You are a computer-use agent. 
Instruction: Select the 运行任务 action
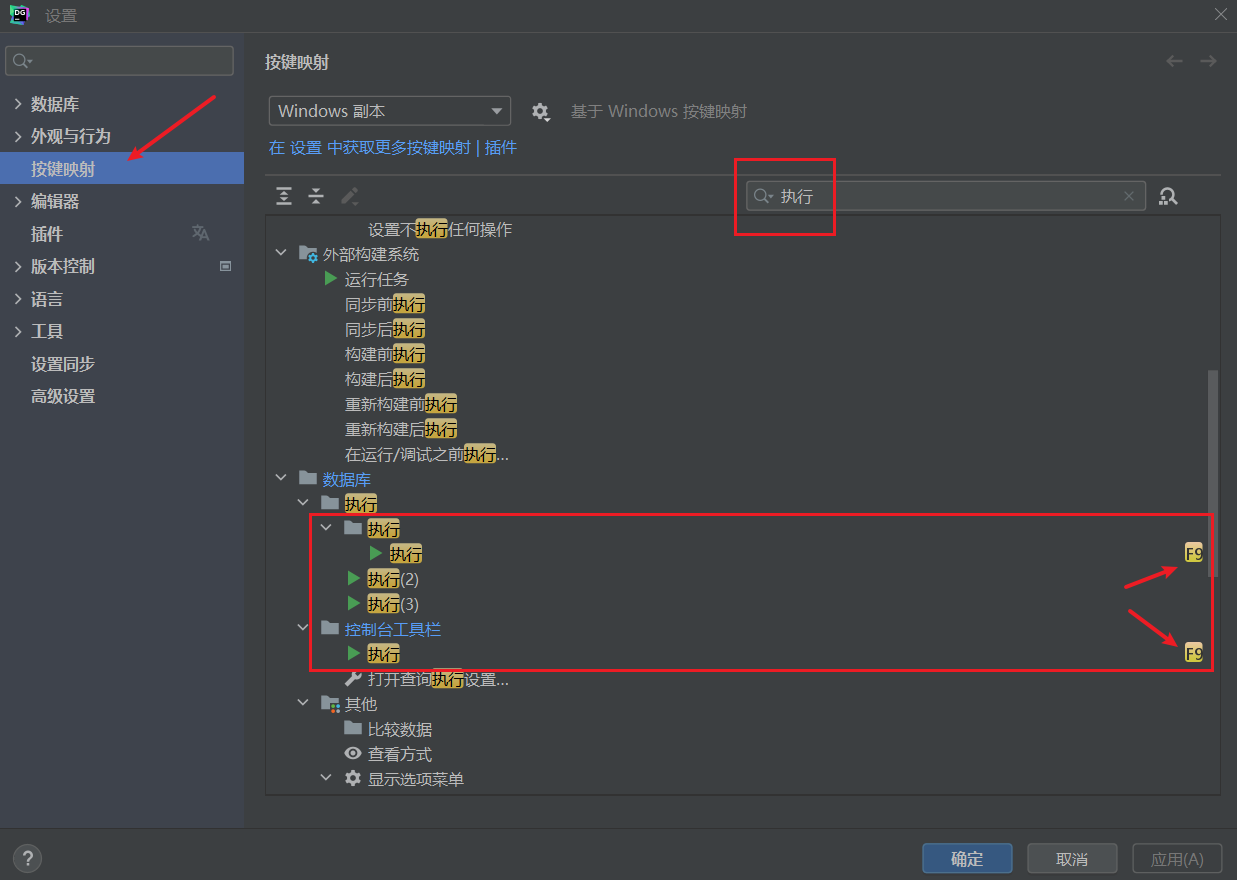point(376,280)
